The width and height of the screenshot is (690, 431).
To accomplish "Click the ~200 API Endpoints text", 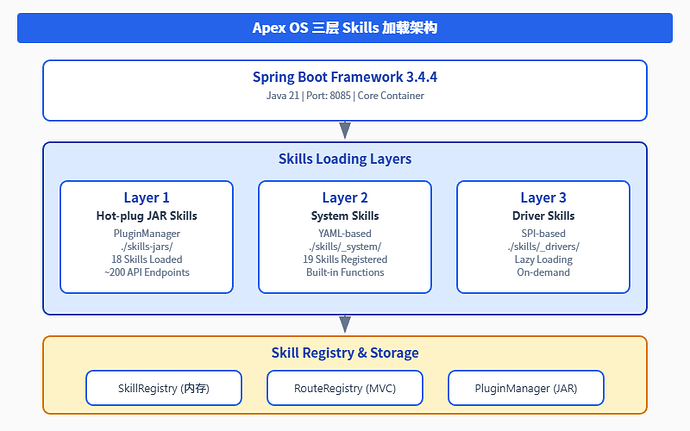I will [x=147, y=273].
